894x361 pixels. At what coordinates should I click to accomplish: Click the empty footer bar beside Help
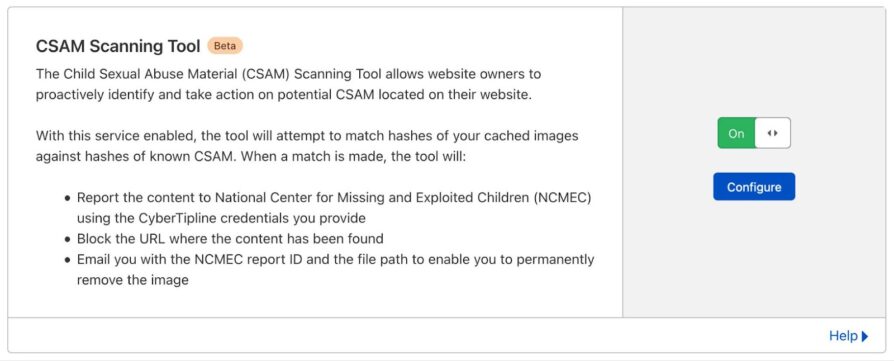pyautogui.click(x=416, y=335)
